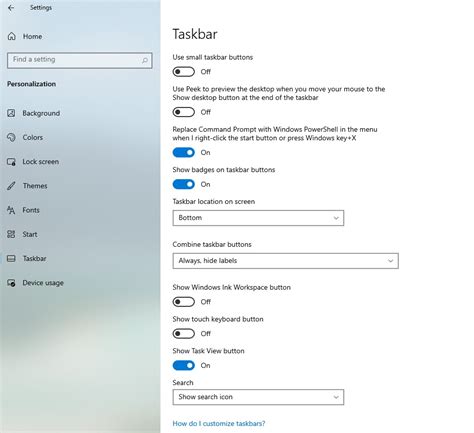Screen dimensions: 474x433
Task: Open the Search dropdown showing search icon
Action: (x=258, y=397)
